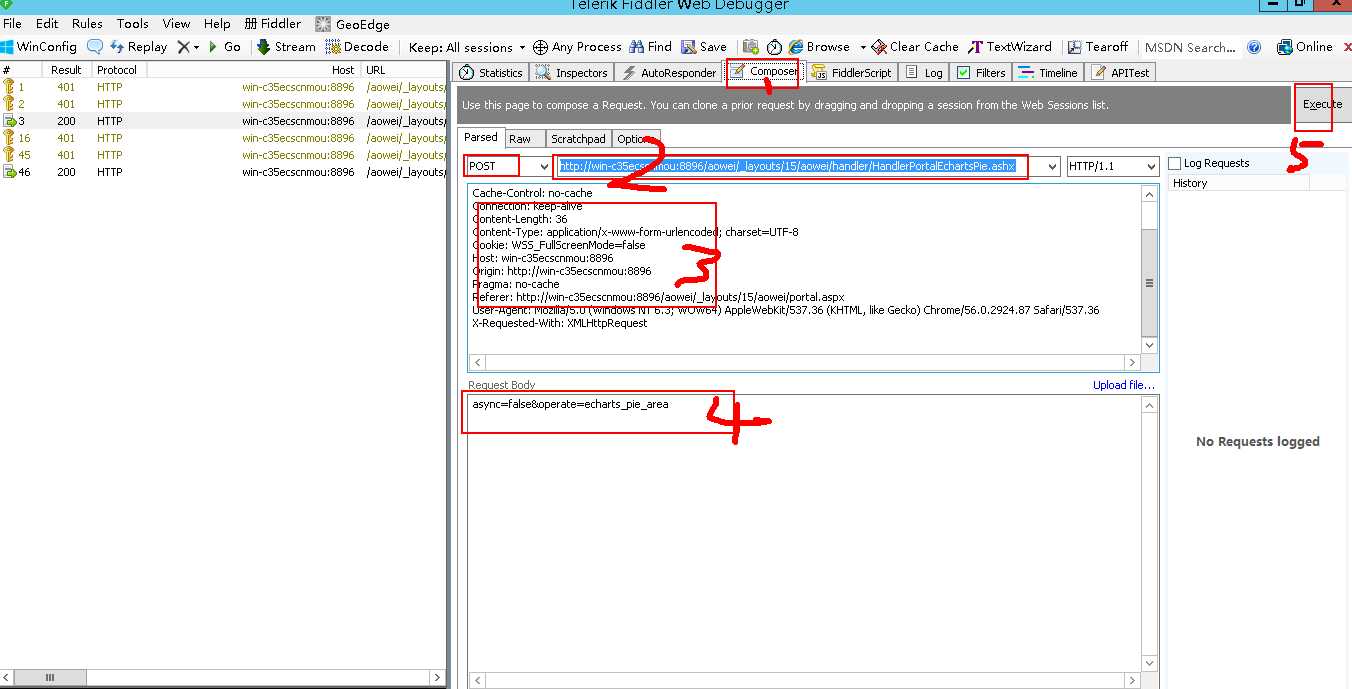Enable the Log Requests checkbox
Screen dimensions: 1352x689
tap(1176, 163)
